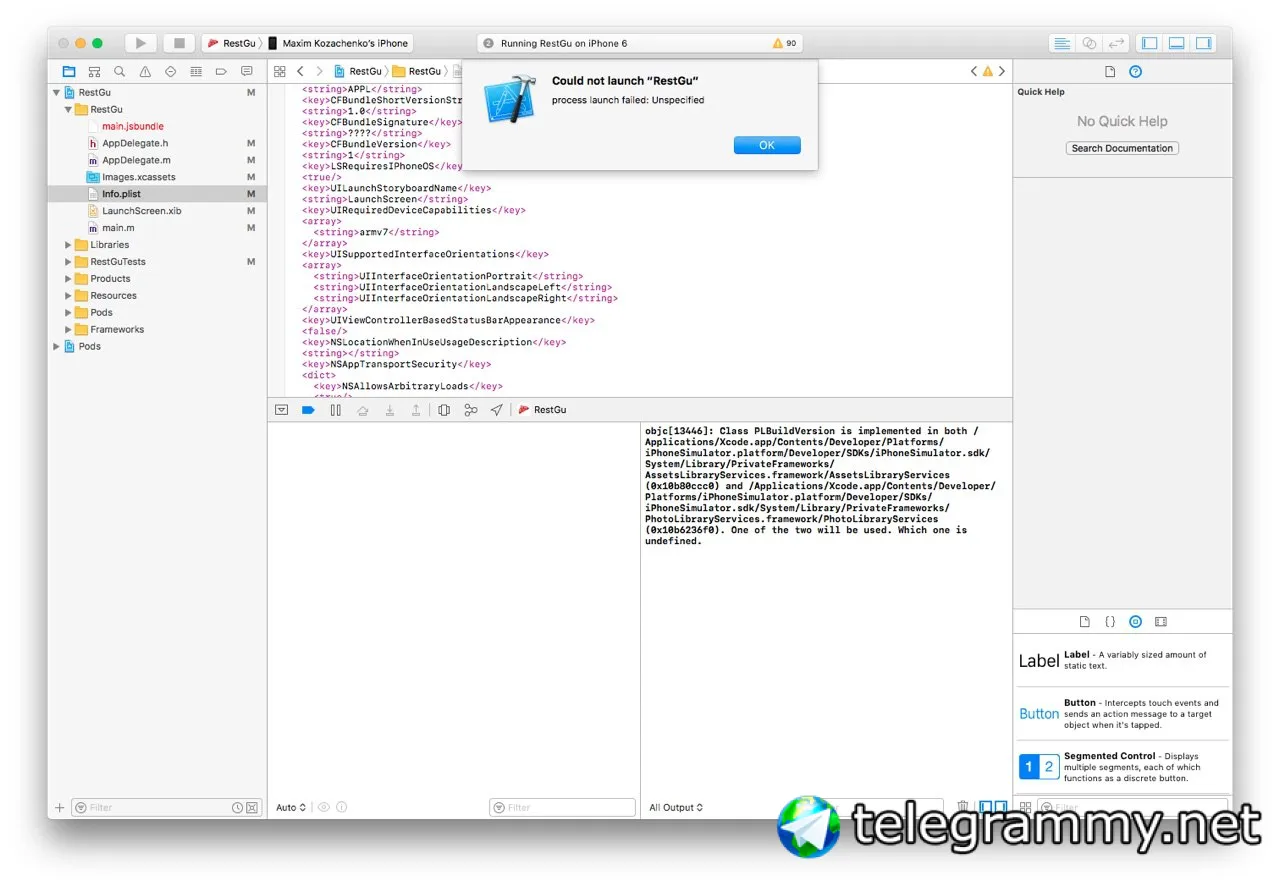Open the Find navigator magnifier
The width and height of the screenshot is (1280, 887).
(119, 72)
